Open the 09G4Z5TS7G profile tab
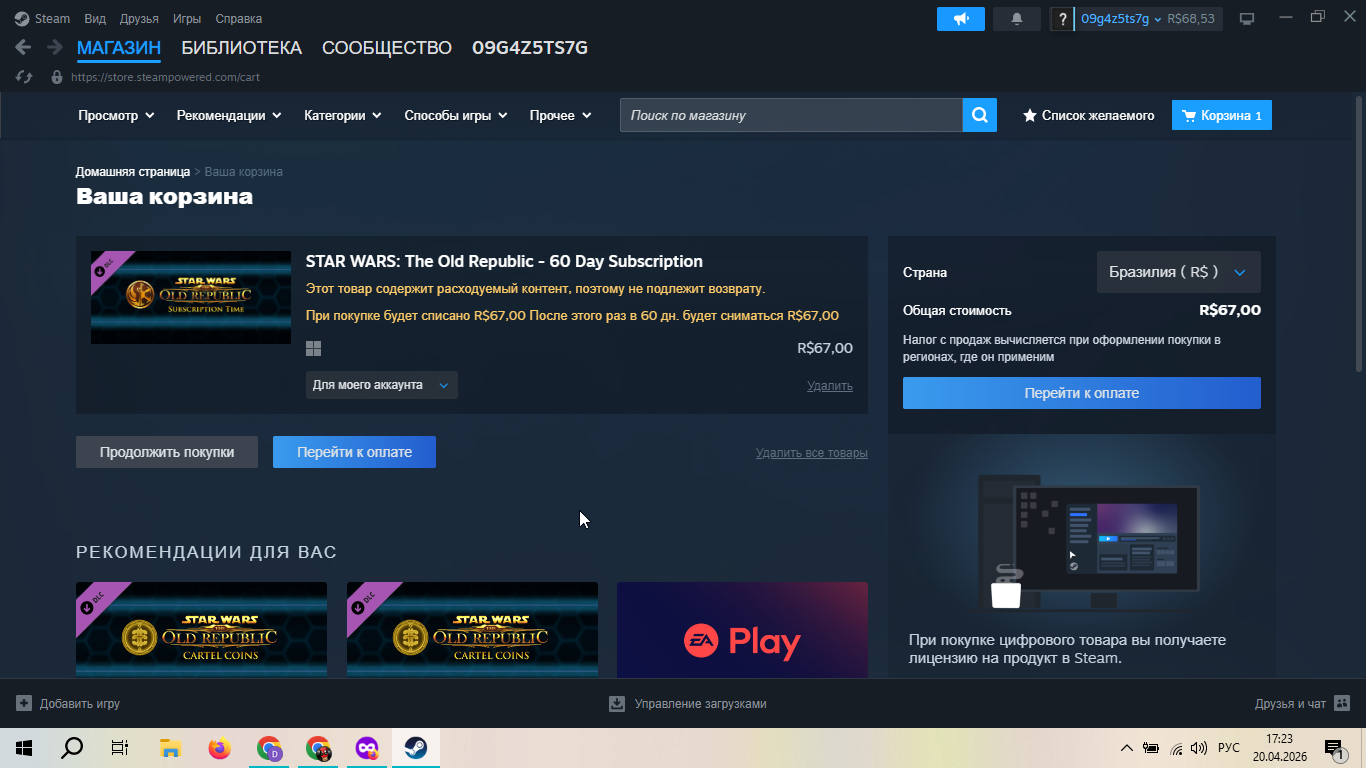This screenshot has height=768, width=1366. point(530,48)
